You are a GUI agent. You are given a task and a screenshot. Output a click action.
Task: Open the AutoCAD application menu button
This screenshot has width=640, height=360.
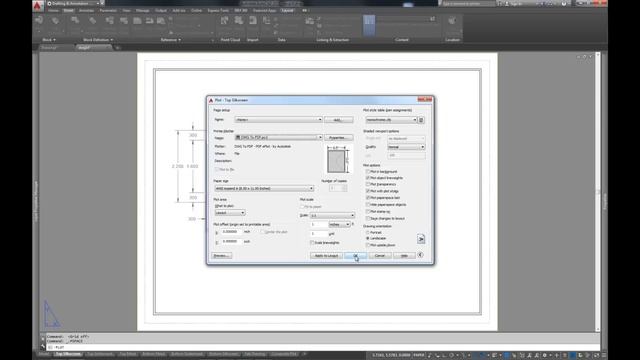click(38, 5)
